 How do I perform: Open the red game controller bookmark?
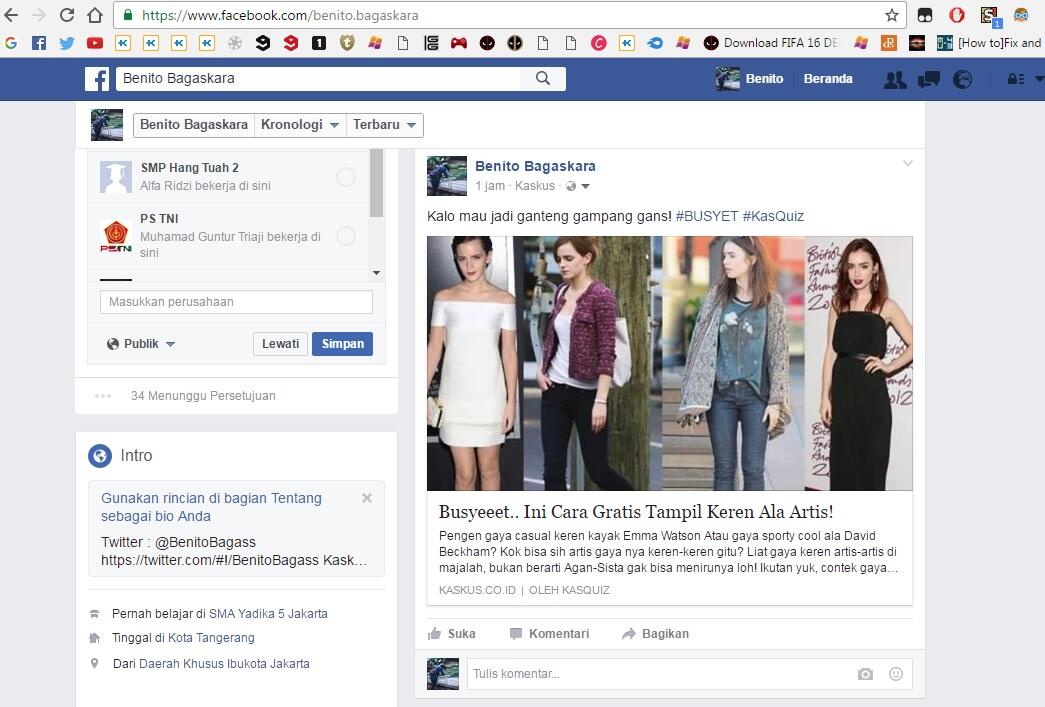tap(459, 43)
